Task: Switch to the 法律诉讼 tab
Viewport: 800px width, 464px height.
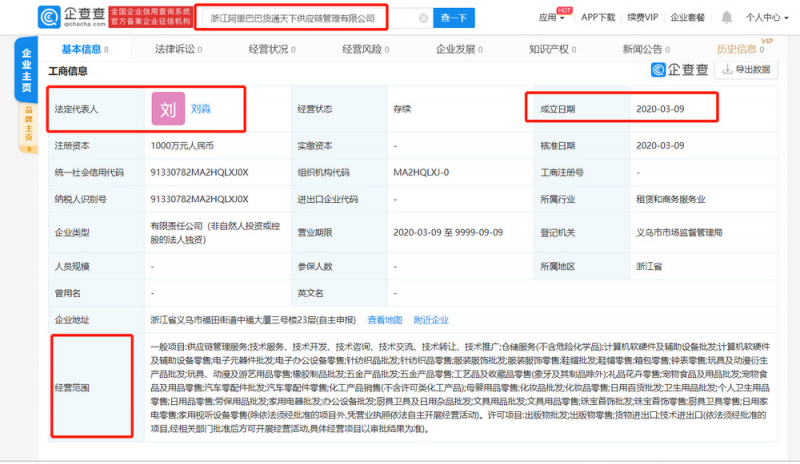Action: pyautogui.click(x=178, y=49)
